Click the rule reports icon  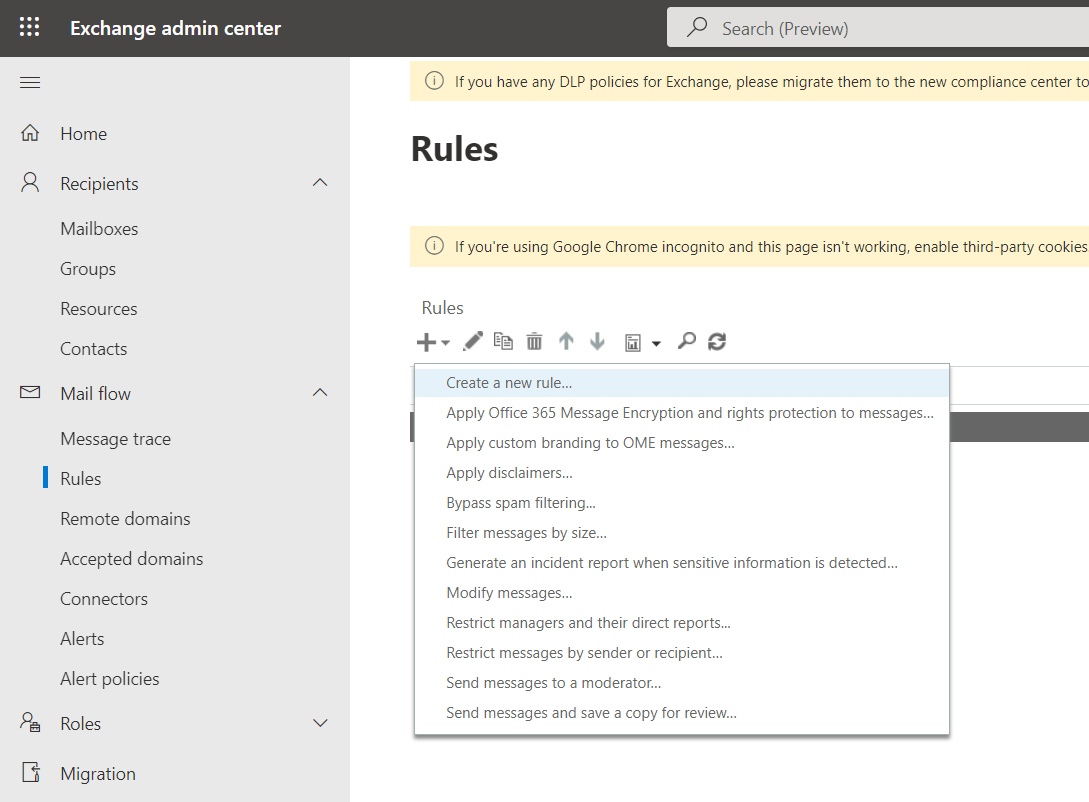coord(636,341)
